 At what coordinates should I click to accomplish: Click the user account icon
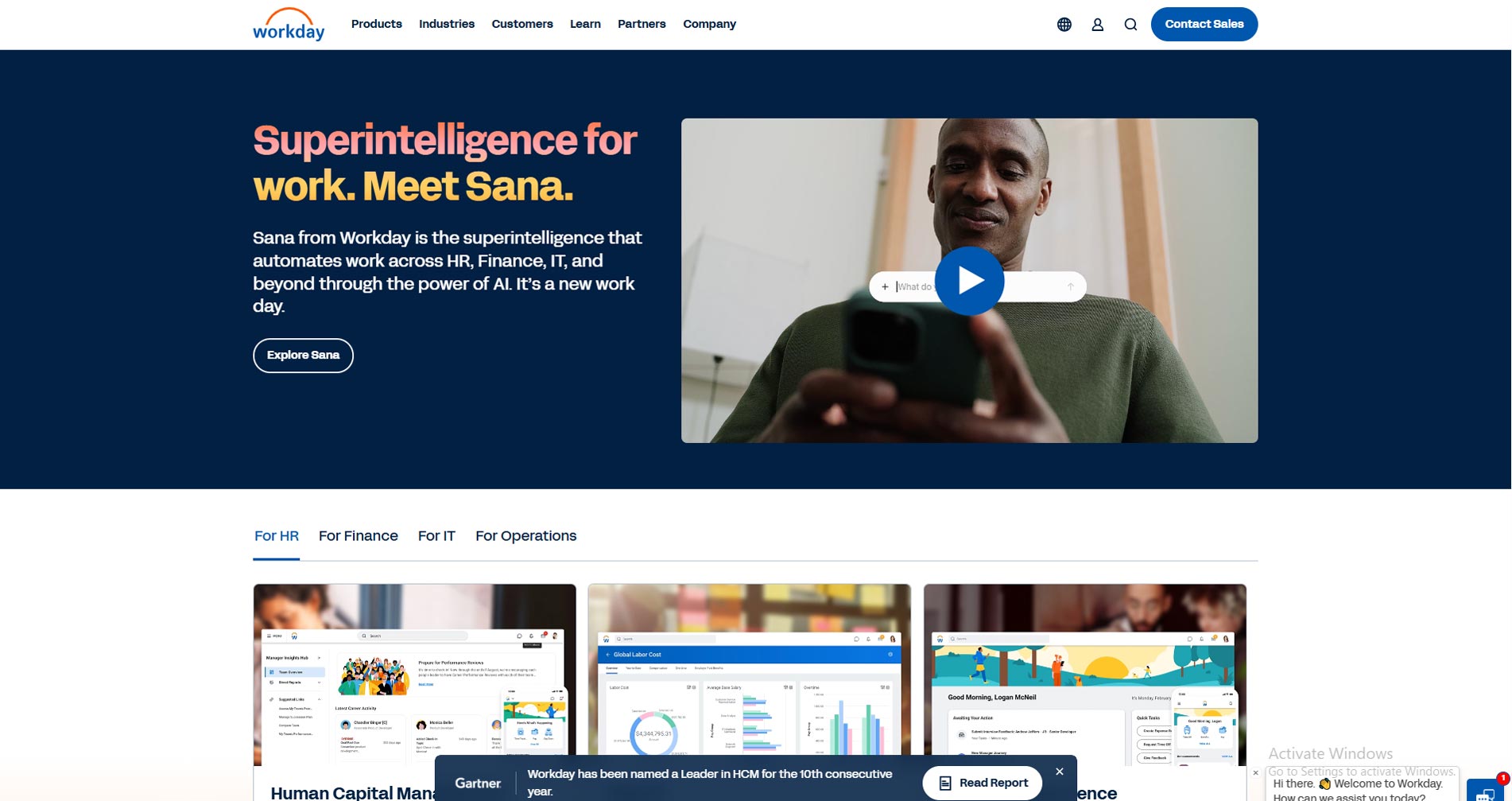point(1097,25)
